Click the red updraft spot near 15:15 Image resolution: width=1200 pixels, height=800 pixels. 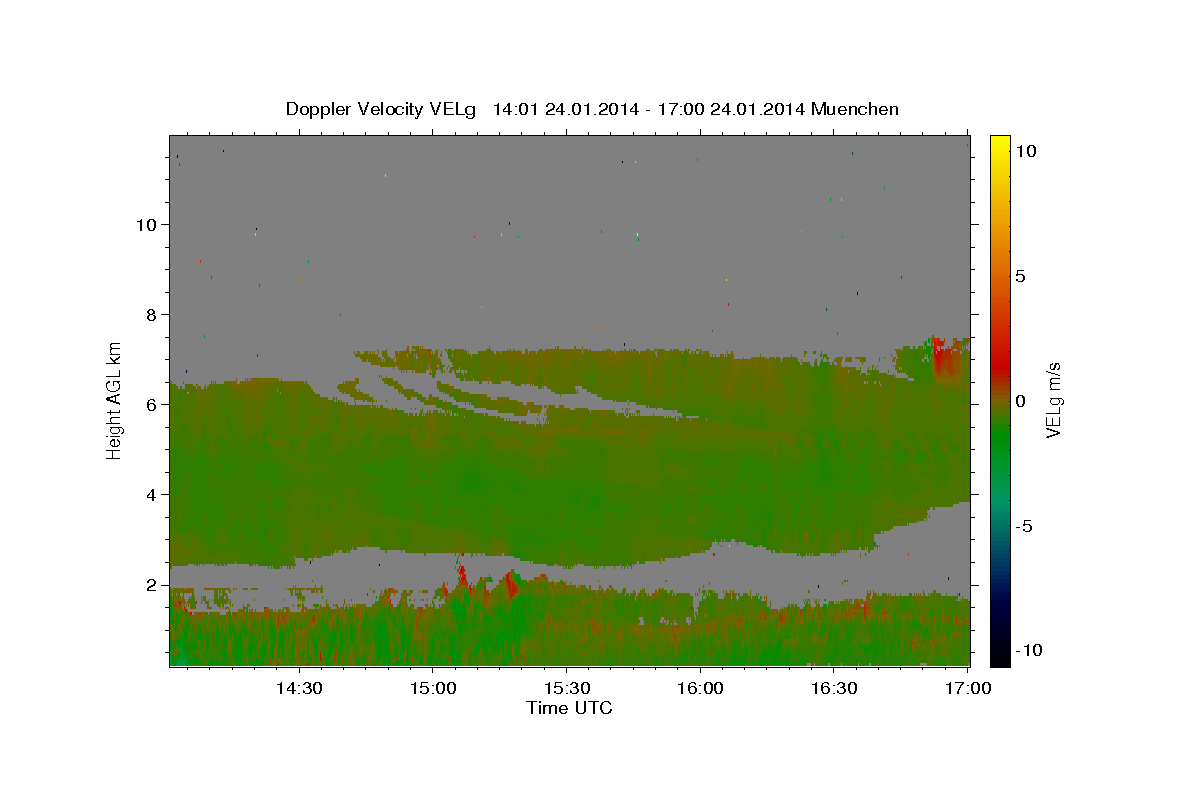click(x=512, y=583)
